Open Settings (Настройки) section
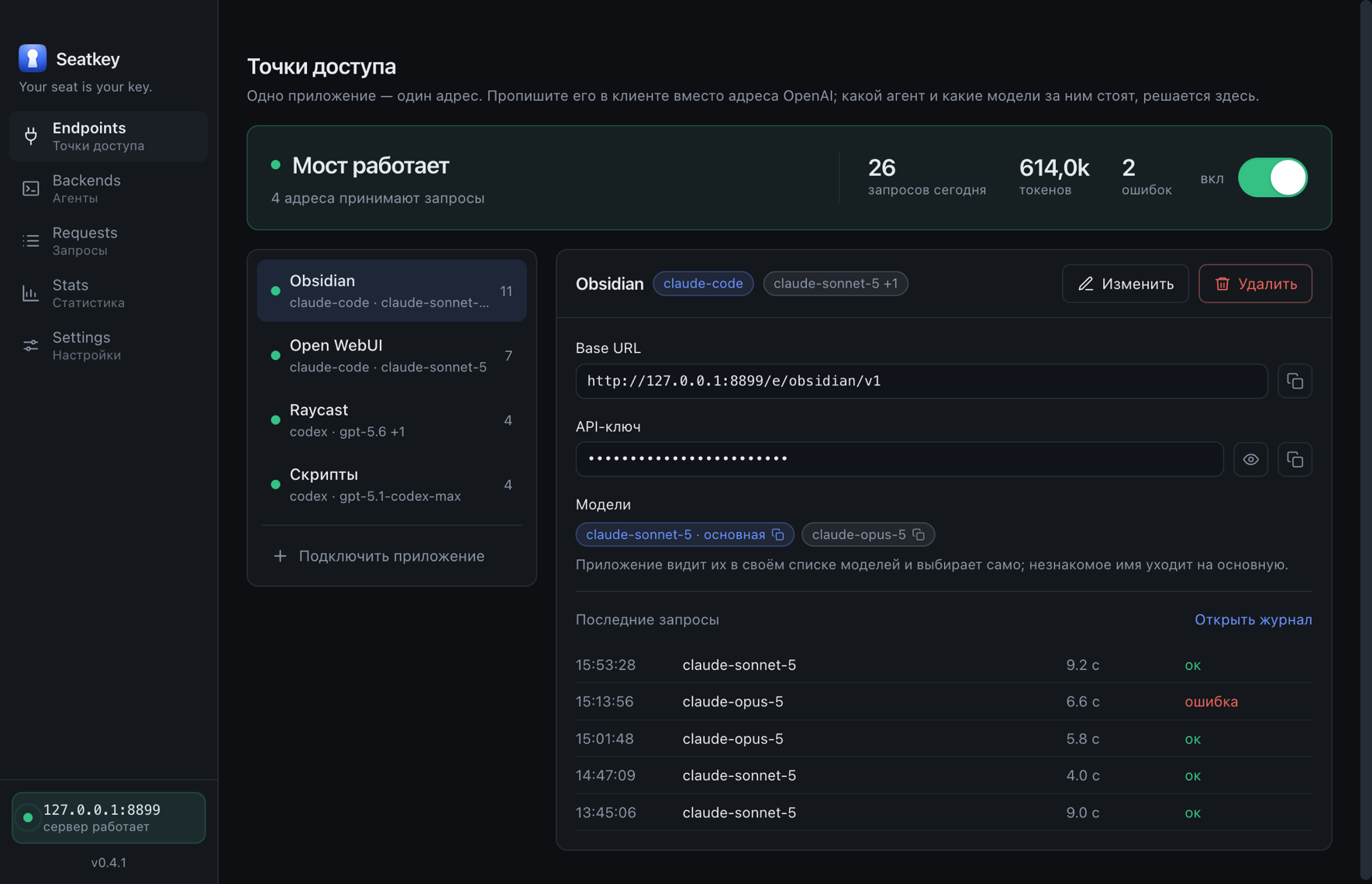 109,345
